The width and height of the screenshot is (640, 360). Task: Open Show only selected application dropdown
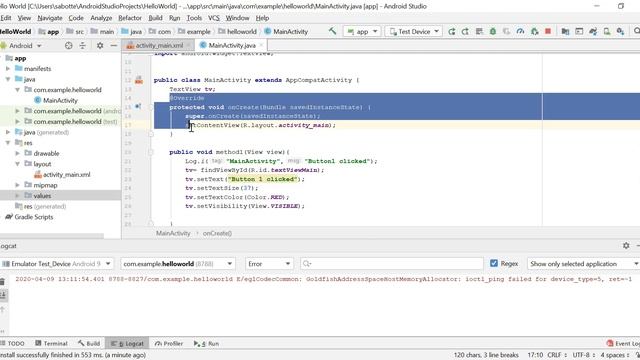coord(583,264)
